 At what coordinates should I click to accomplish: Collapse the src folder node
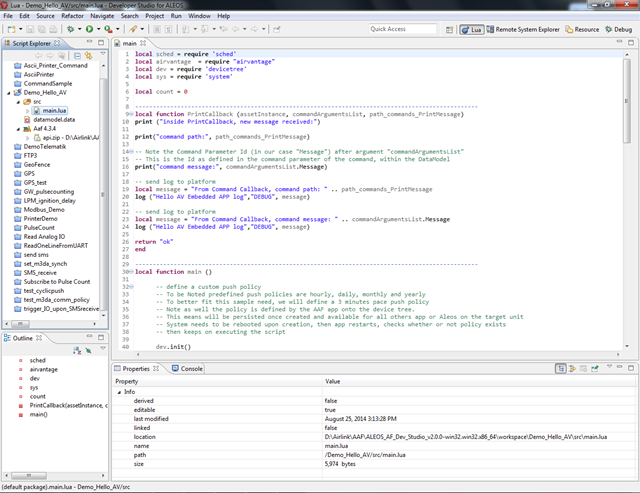click(18, 102)
